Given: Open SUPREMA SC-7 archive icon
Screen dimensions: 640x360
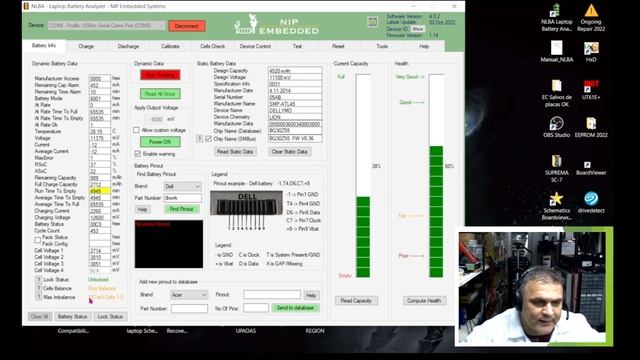Looking at the screenshot, I should (556, 168).
